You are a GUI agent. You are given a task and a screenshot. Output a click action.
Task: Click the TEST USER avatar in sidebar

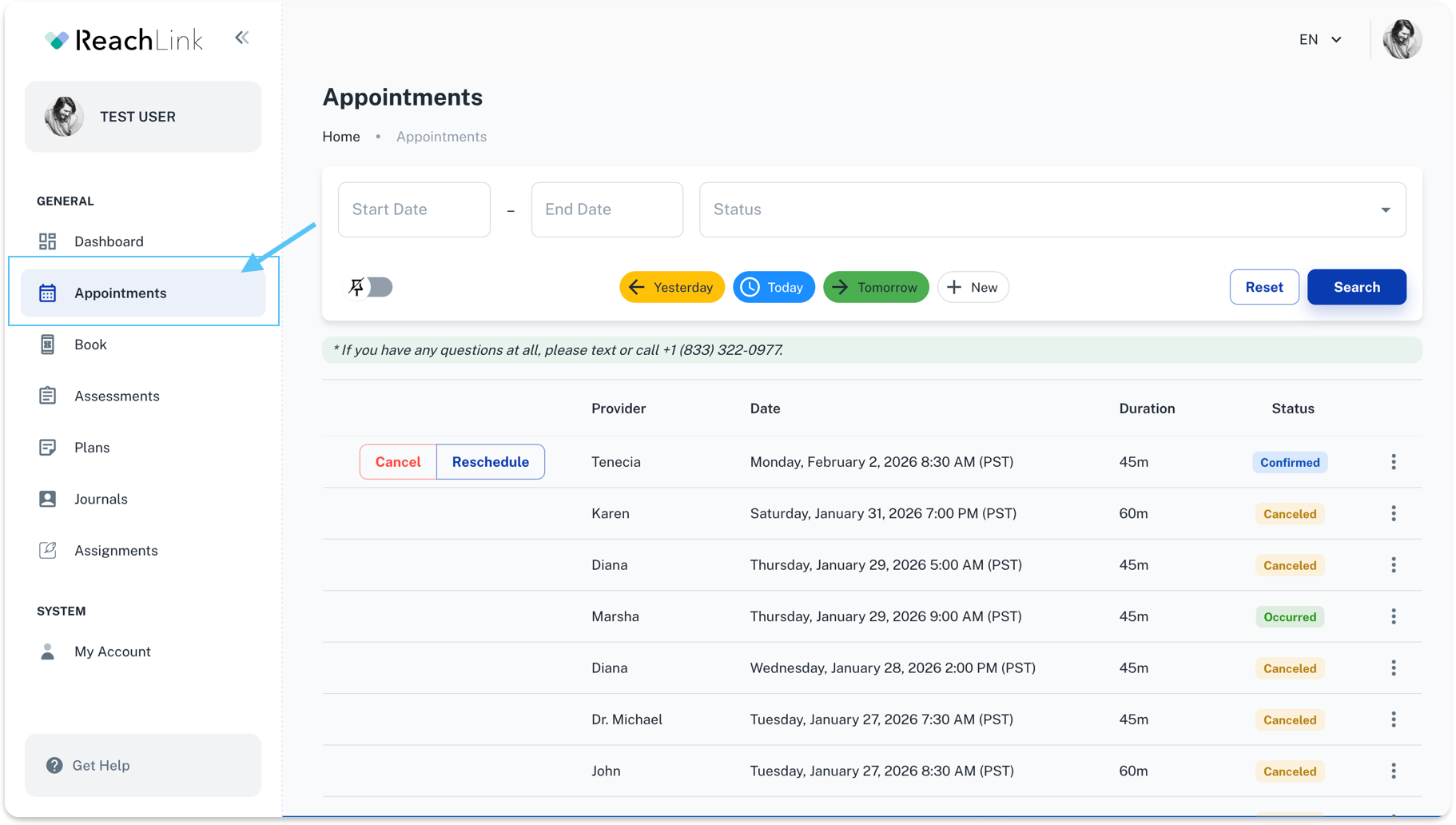[x=64, y=117]
